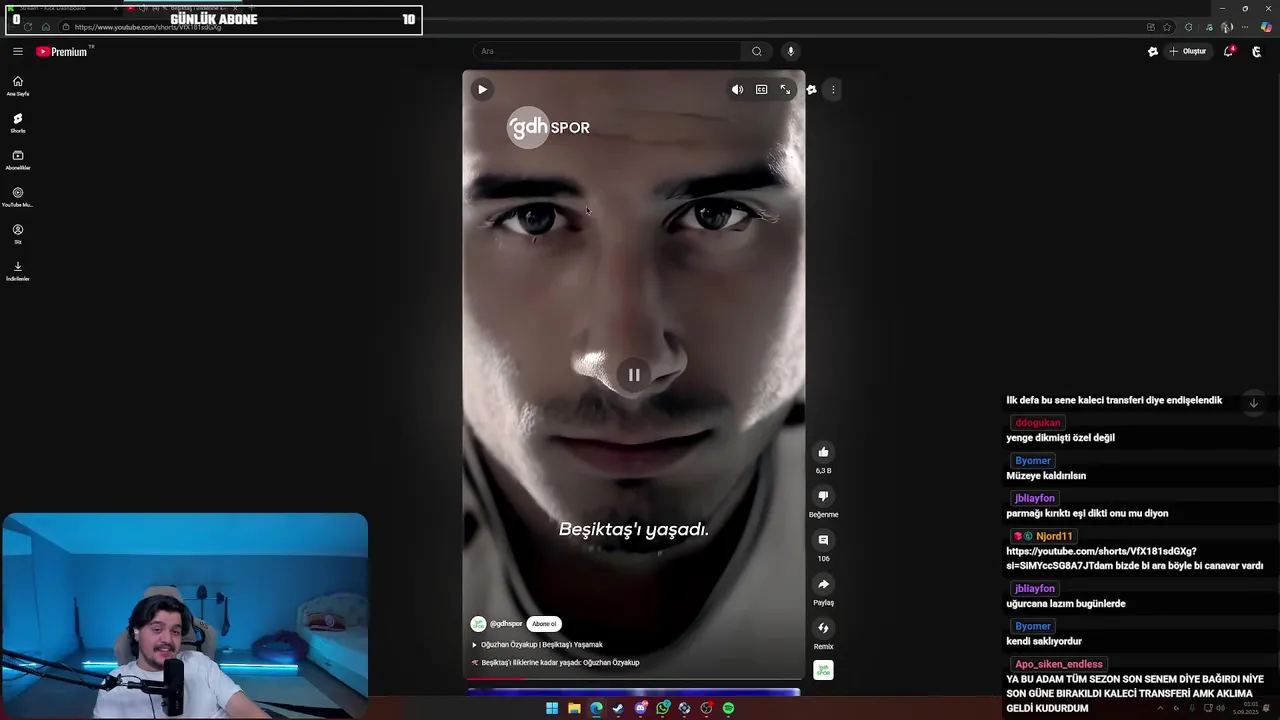
Task: Click chat message 'uğurcana lazım bugünlerde'
Action: (x=1066, y=604)
